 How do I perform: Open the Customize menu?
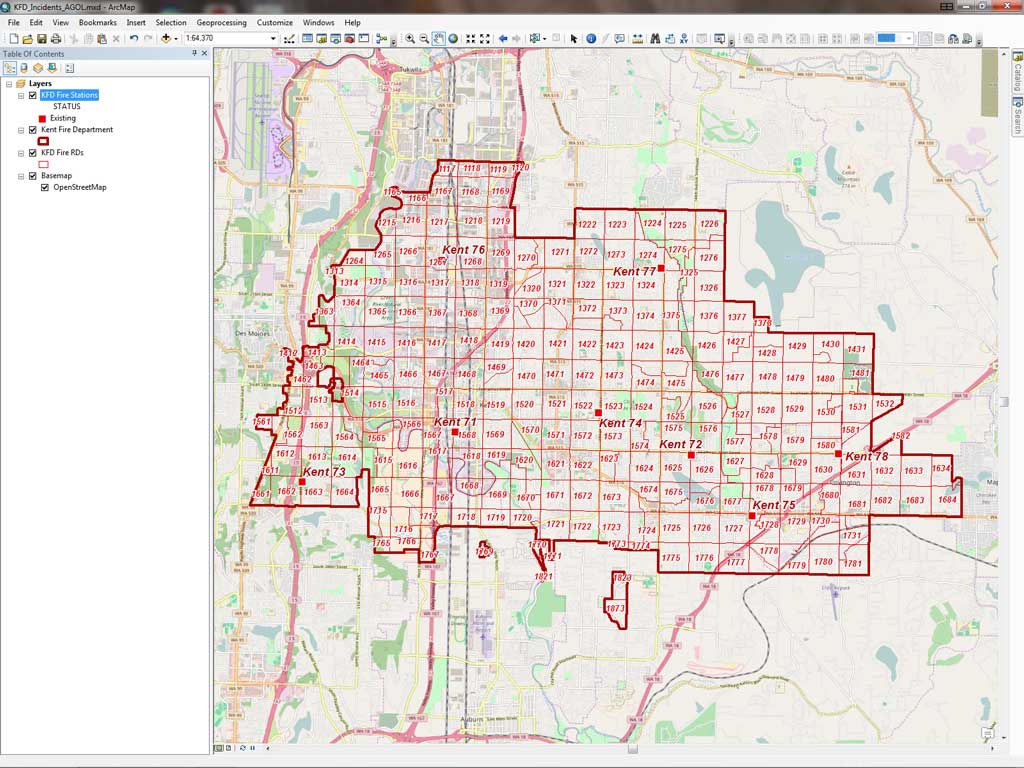(274, 22)
